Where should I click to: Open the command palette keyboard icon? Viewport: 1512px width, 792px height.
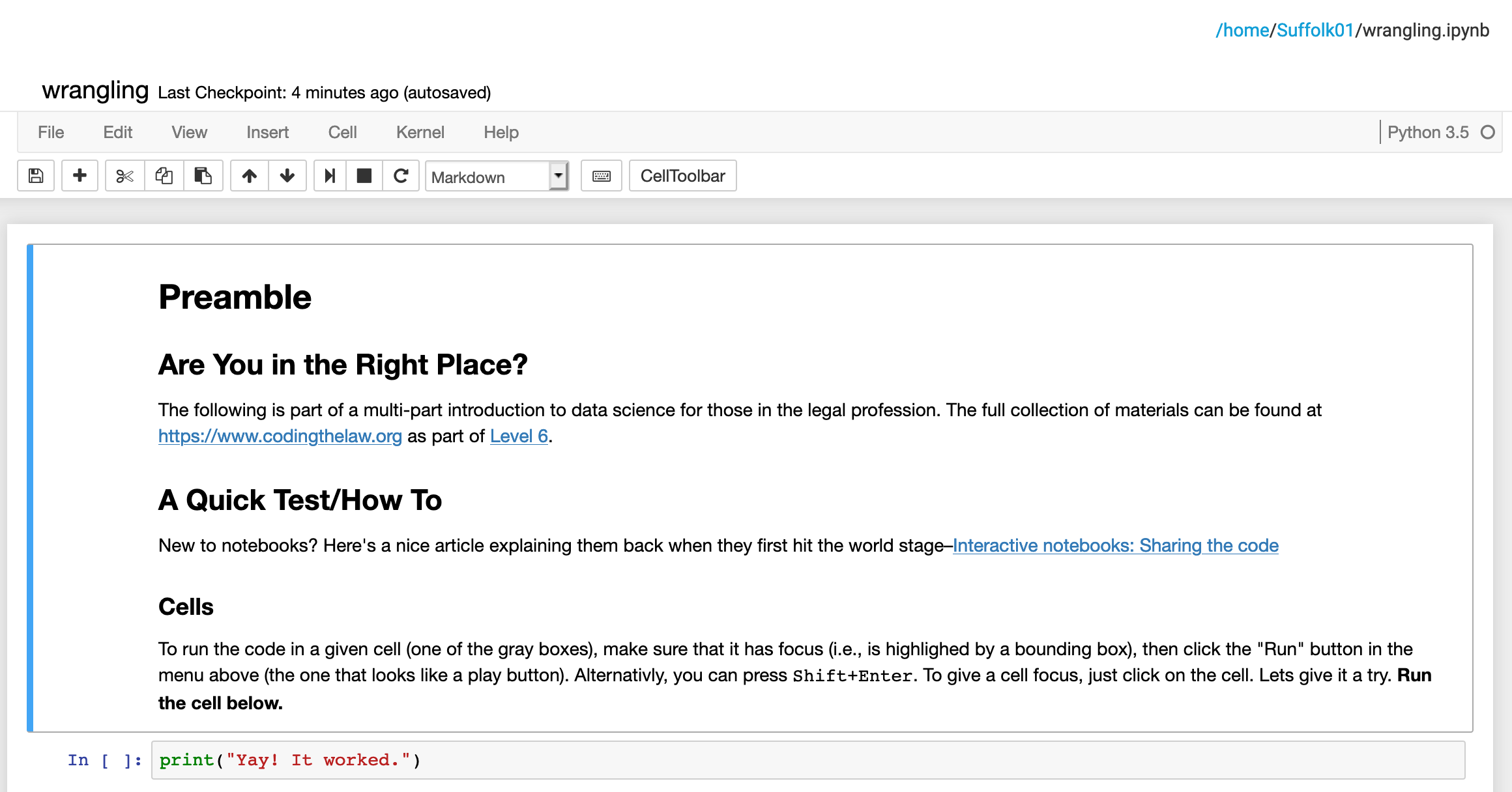(602, 176)
